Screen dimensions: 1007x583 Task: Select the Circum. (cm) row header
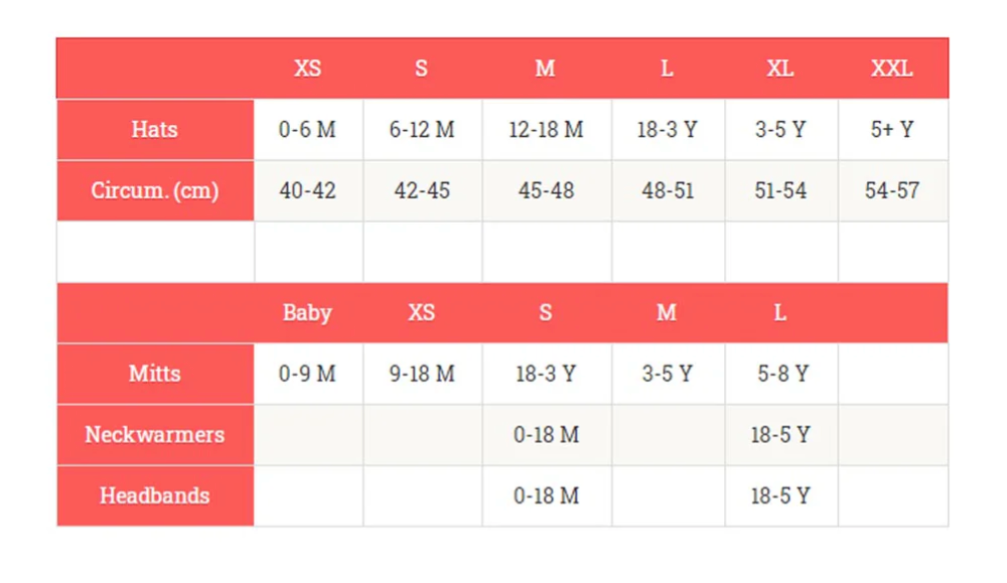coord(155,190)
